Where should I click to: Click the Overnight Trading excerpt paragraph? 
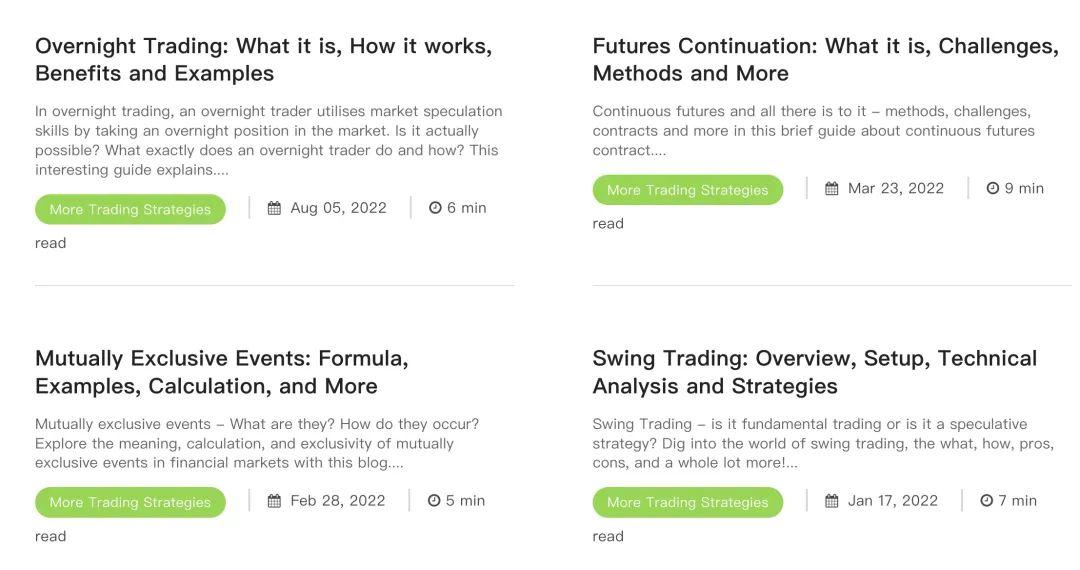[268, 140]
